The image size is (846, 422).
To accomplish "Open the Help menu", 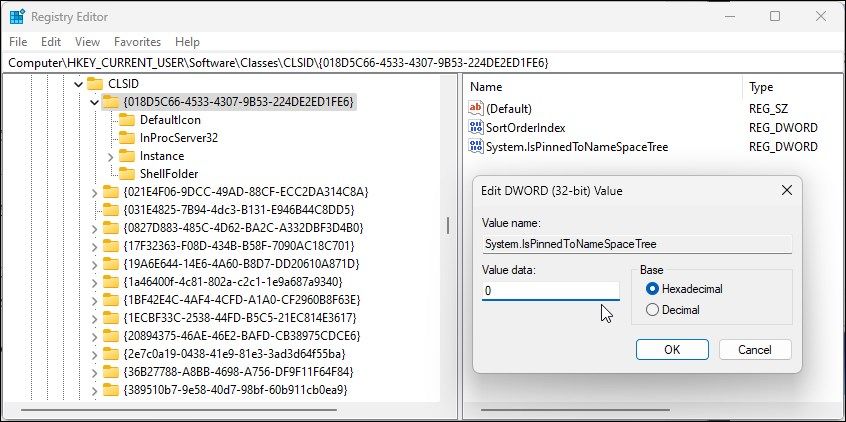I will click(187, 42).
